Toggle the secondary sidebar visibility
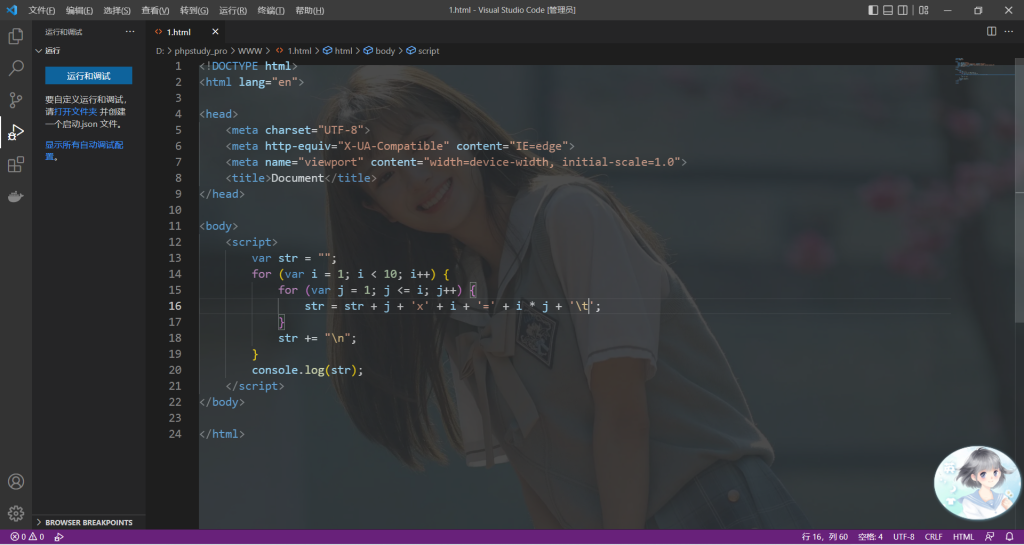 903,10
